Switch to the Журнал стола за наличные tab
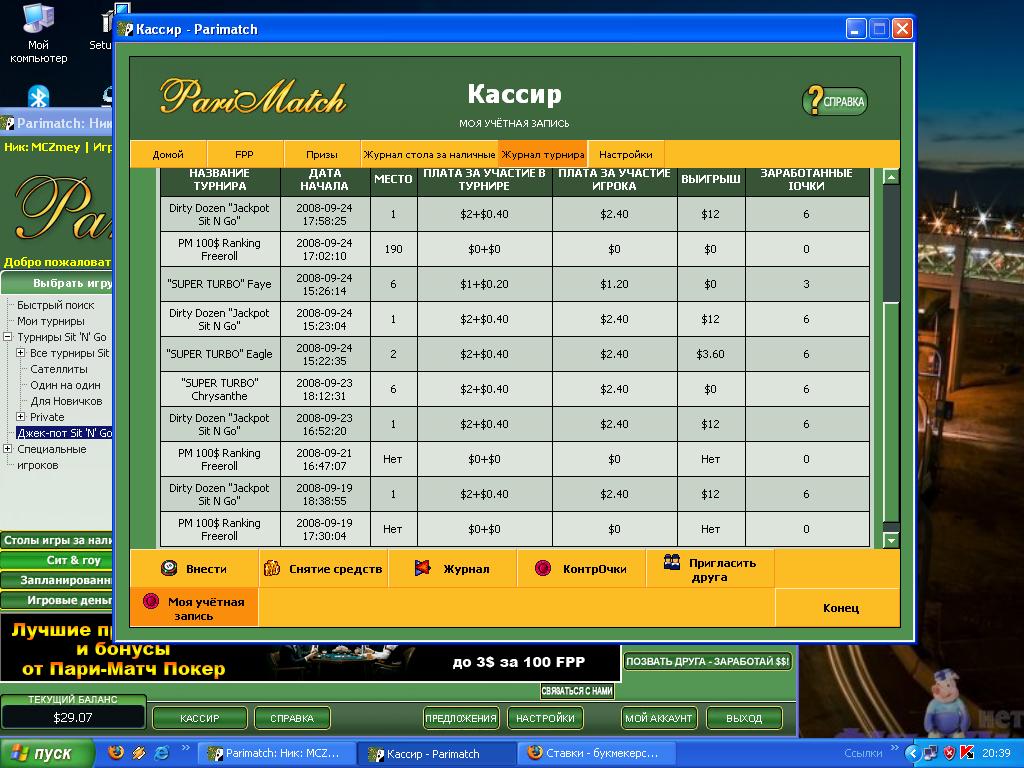The width and height of the screenshot is (1024, 768). pos(429,155)
